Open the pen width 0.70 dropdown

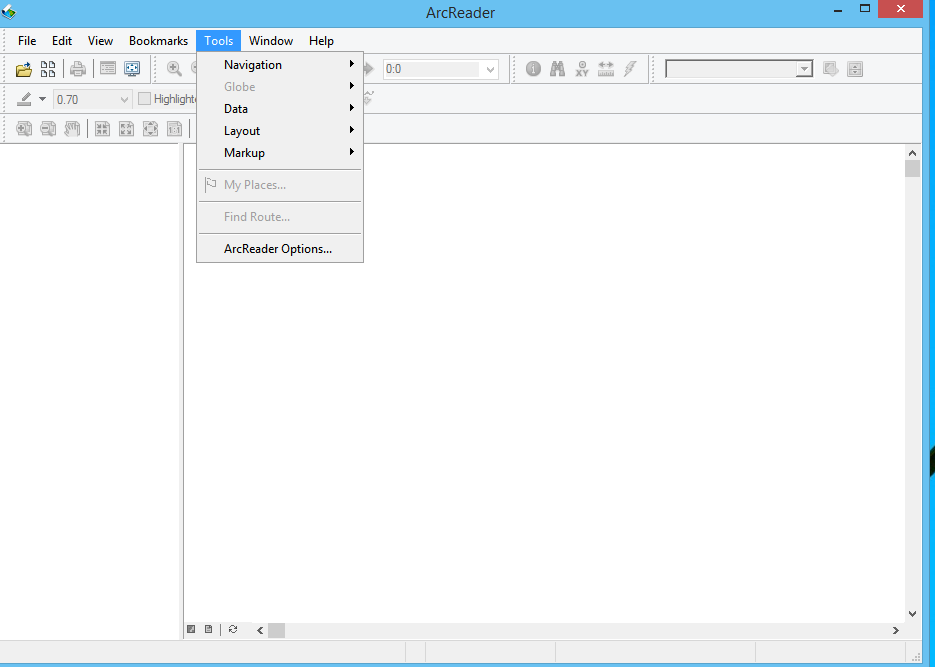click(125, 99)
